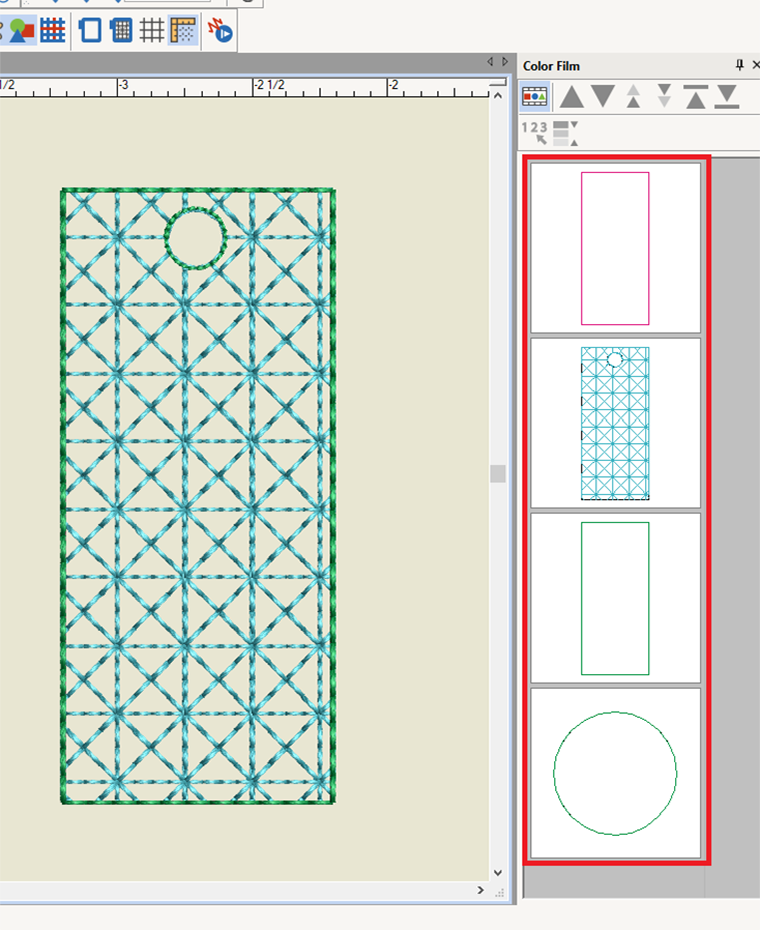The height and width of the screenshot is (930, 760).
Task: Select the green circle thumbnail
Action: [615, 773]
